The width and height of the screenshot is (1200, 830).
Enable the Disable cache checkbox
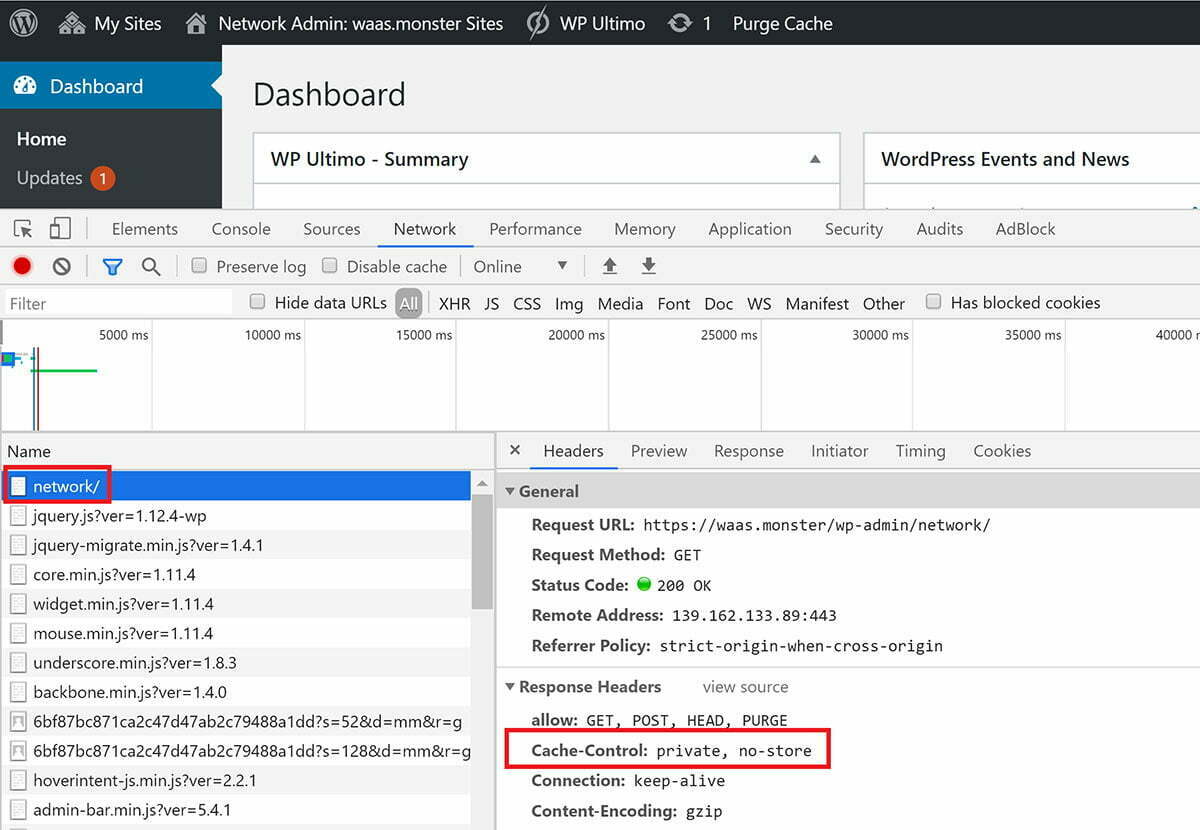coord(329,266)
